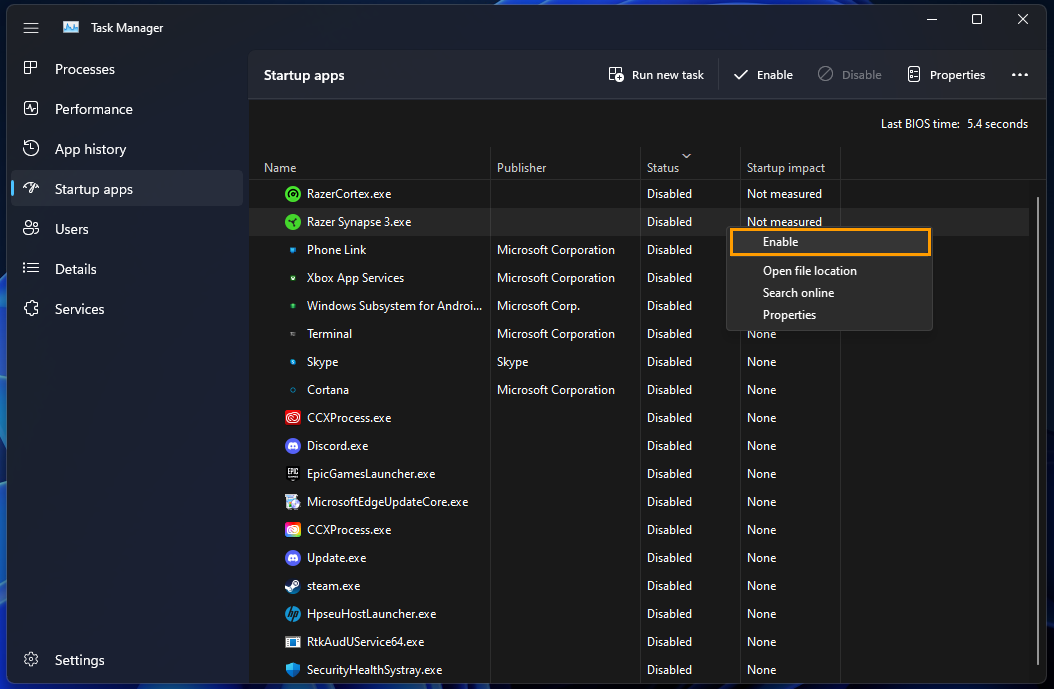The height and width of the screenshot is (689, 1054).
Task: Sort by Startup impact column header
Action: tap(790, 167)
